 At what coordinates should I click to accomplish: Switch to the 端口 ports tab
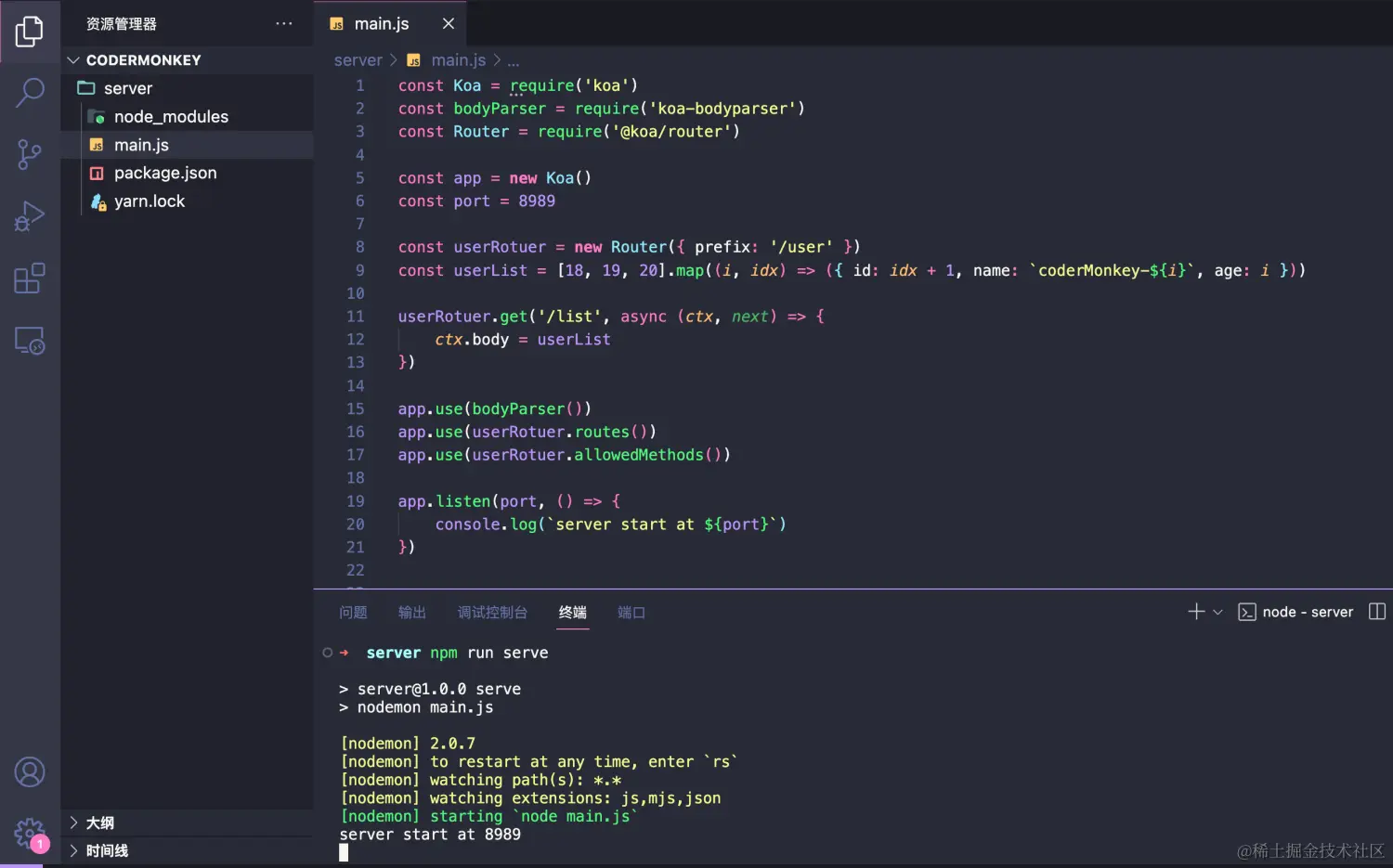tap(631, 612)
